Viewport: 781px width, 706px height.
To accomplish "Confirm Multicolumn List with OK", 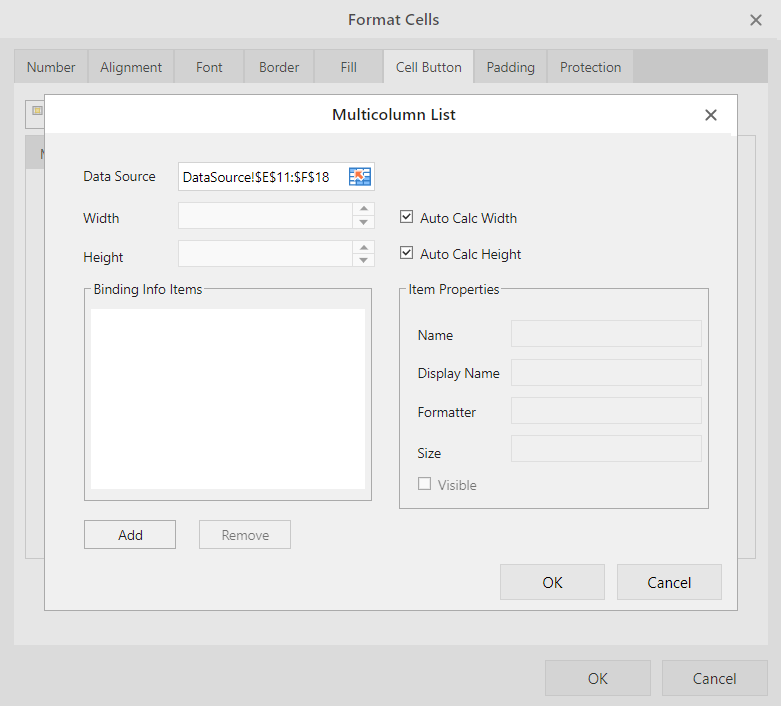I will [552, 582].
